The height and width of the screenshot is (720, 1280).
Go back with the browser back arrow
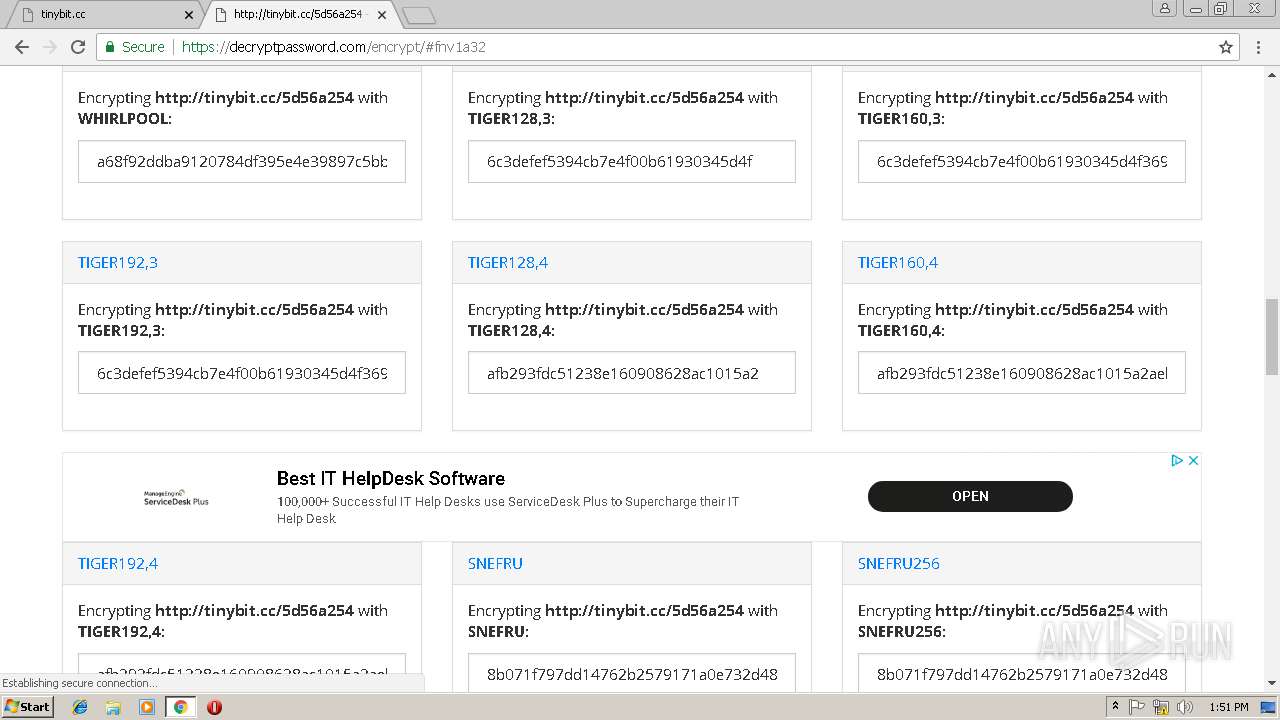(22, 47)
